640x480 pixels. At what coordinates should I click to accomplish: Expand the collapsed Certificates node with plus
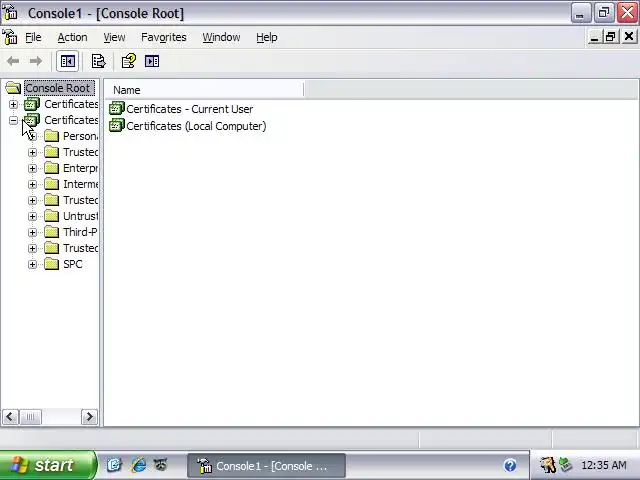(13, 104)
